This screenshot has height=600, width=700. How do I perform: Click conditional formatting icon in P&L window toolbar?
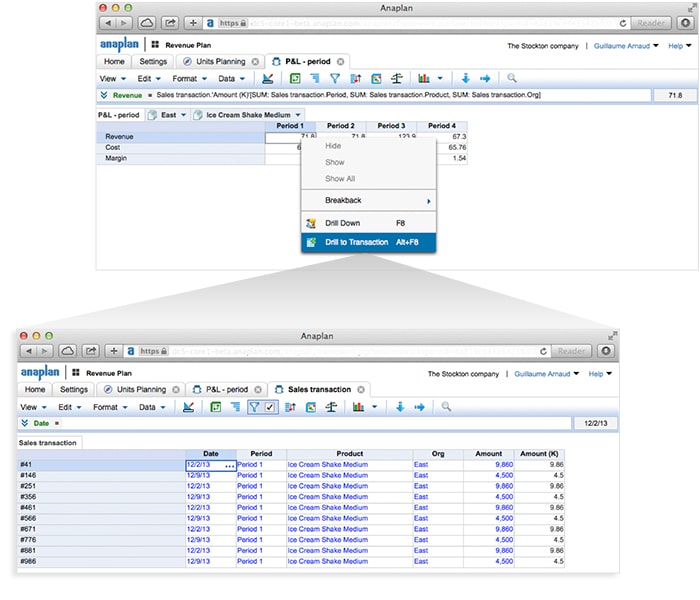376,79
